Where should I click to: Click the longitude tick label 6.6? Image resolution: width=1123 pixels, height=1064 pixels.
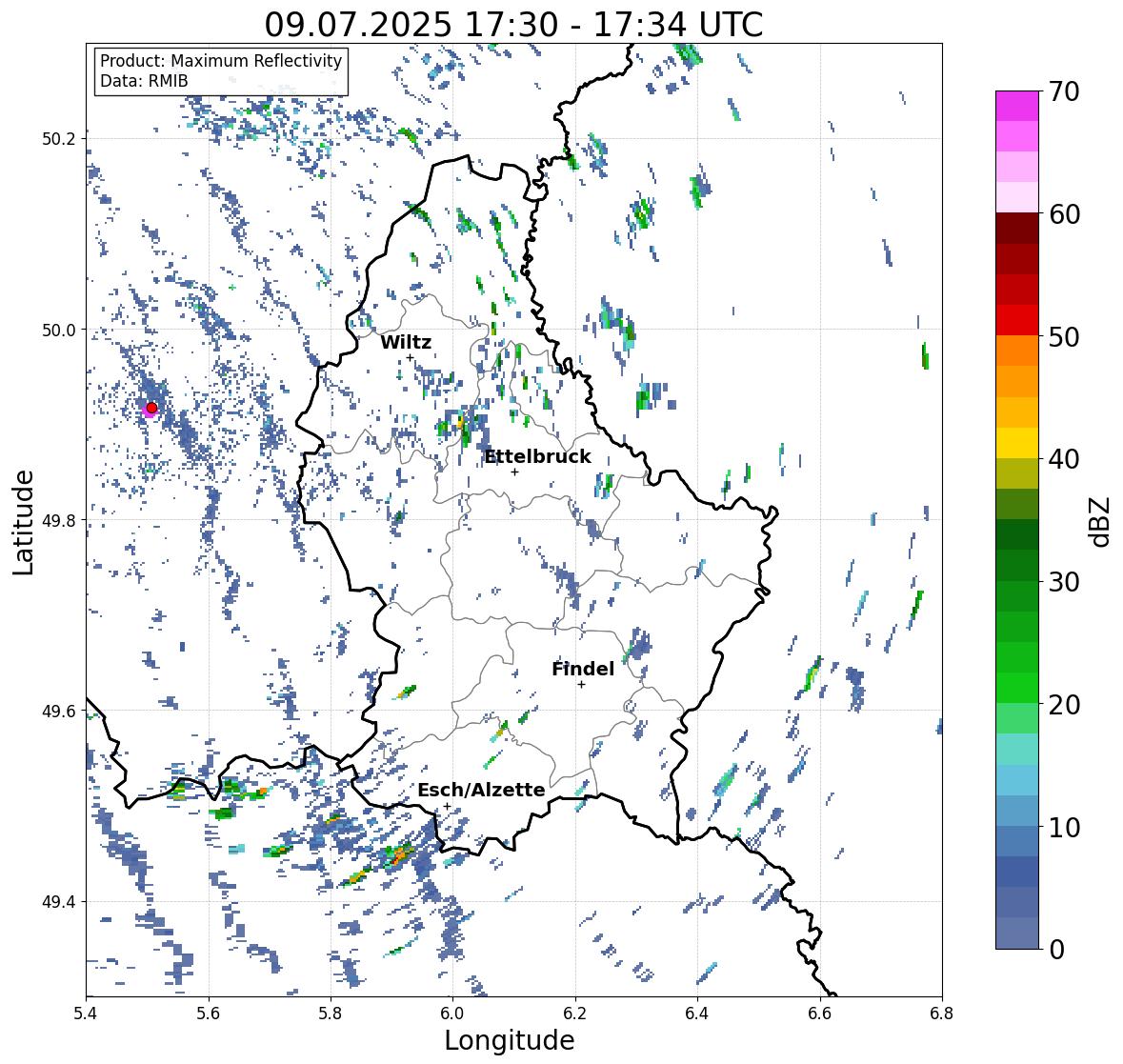[x=820, y=1013]
